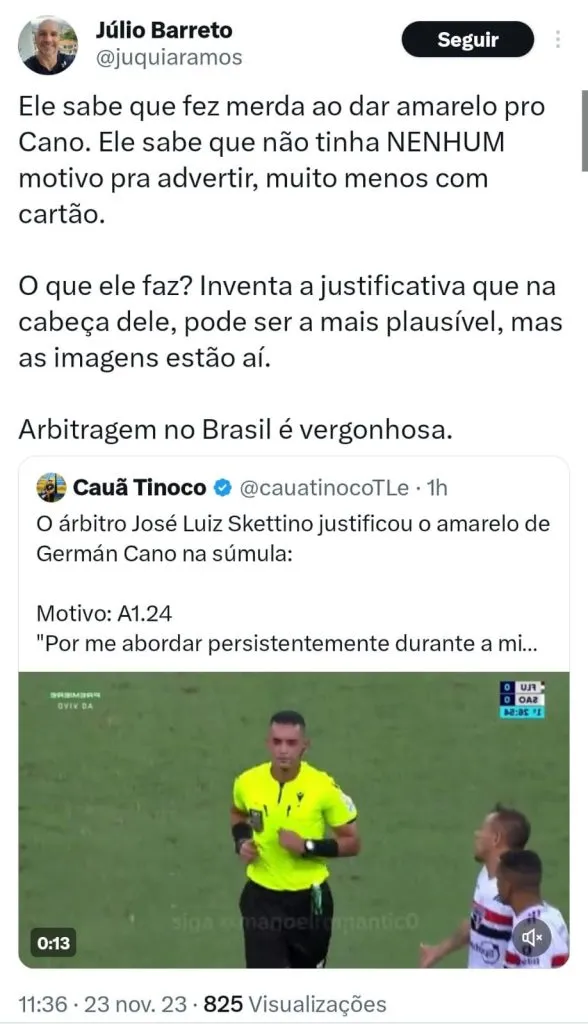Image resolution: width=588 pixels, height=1024 pixels.
Task: Click the Cauã Tinoco display name
Action: click(x=139, y=487)
